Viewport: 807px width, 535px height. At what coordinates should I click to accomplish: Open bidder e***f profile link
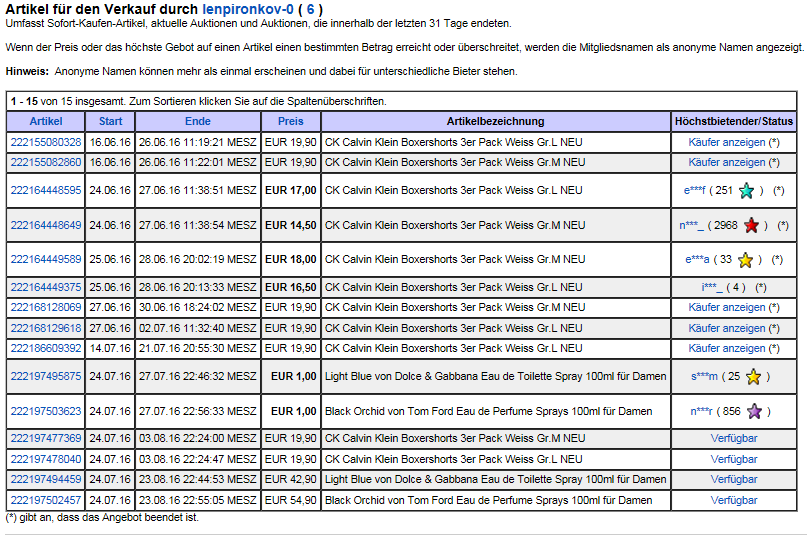coord(695,190)
